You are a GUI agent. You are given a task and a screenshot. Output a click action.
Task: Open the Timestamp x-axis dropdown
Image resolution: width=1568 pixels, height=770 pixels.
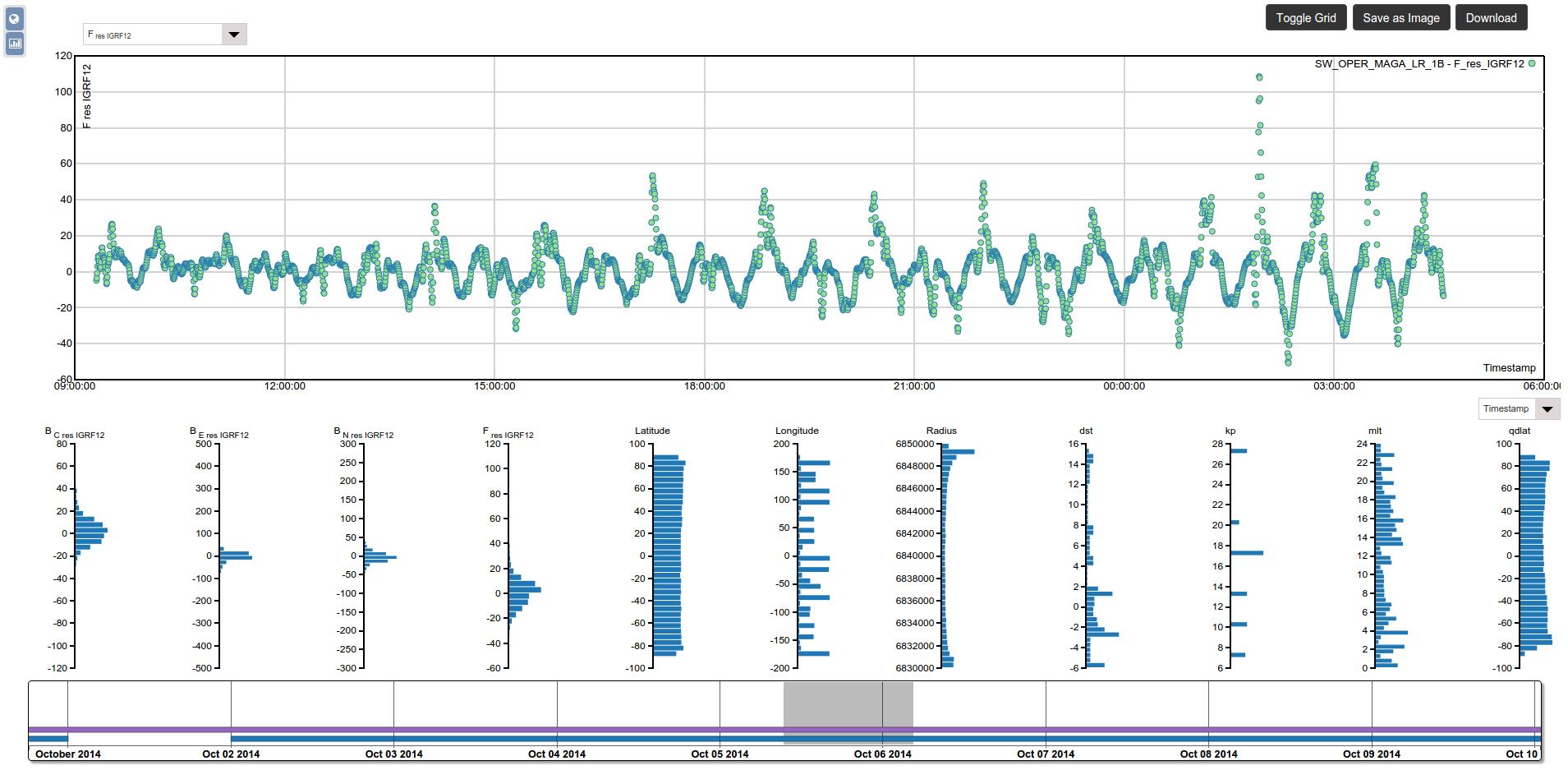(x=1518, y=408)
